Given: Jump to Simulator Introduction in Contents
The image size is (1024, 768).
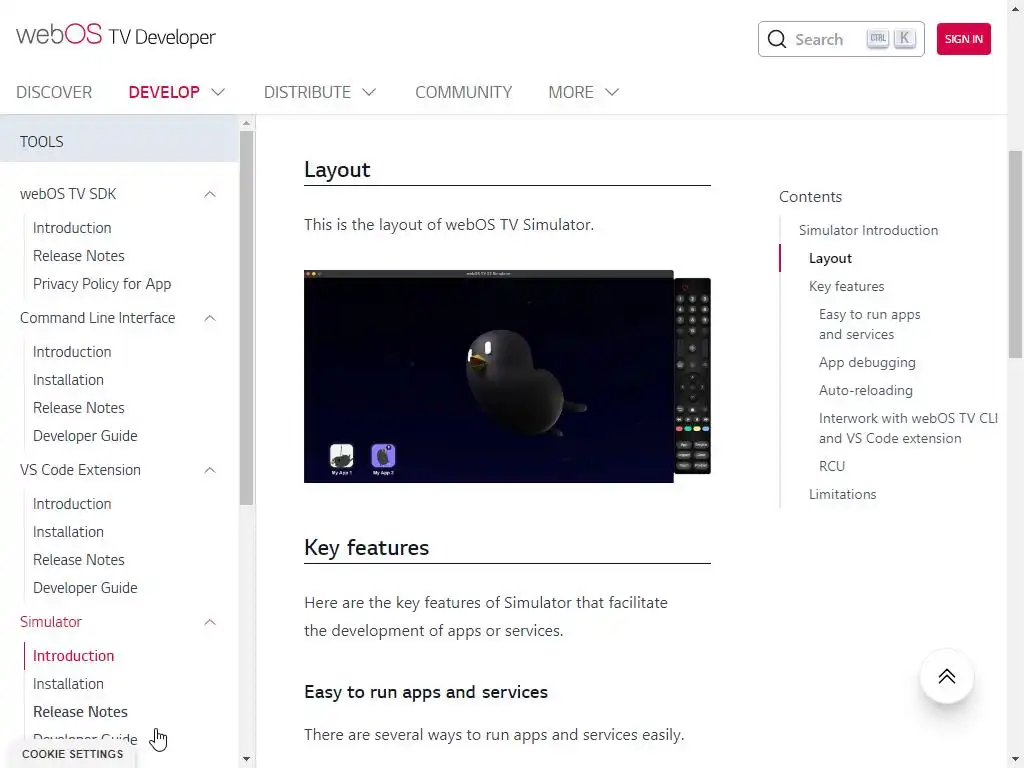Looking at the screenshot, I should pos(868,231).
